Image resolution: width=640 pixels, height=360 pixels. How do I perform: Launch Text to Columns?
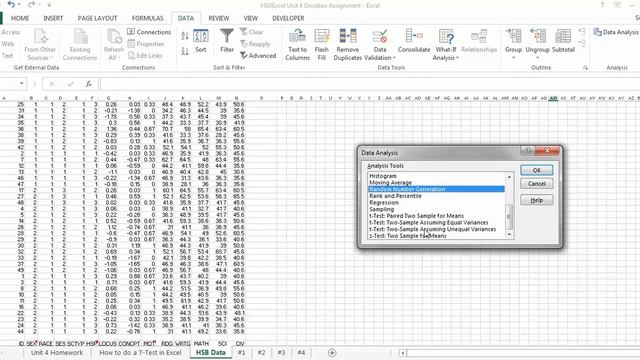(297, 45)
